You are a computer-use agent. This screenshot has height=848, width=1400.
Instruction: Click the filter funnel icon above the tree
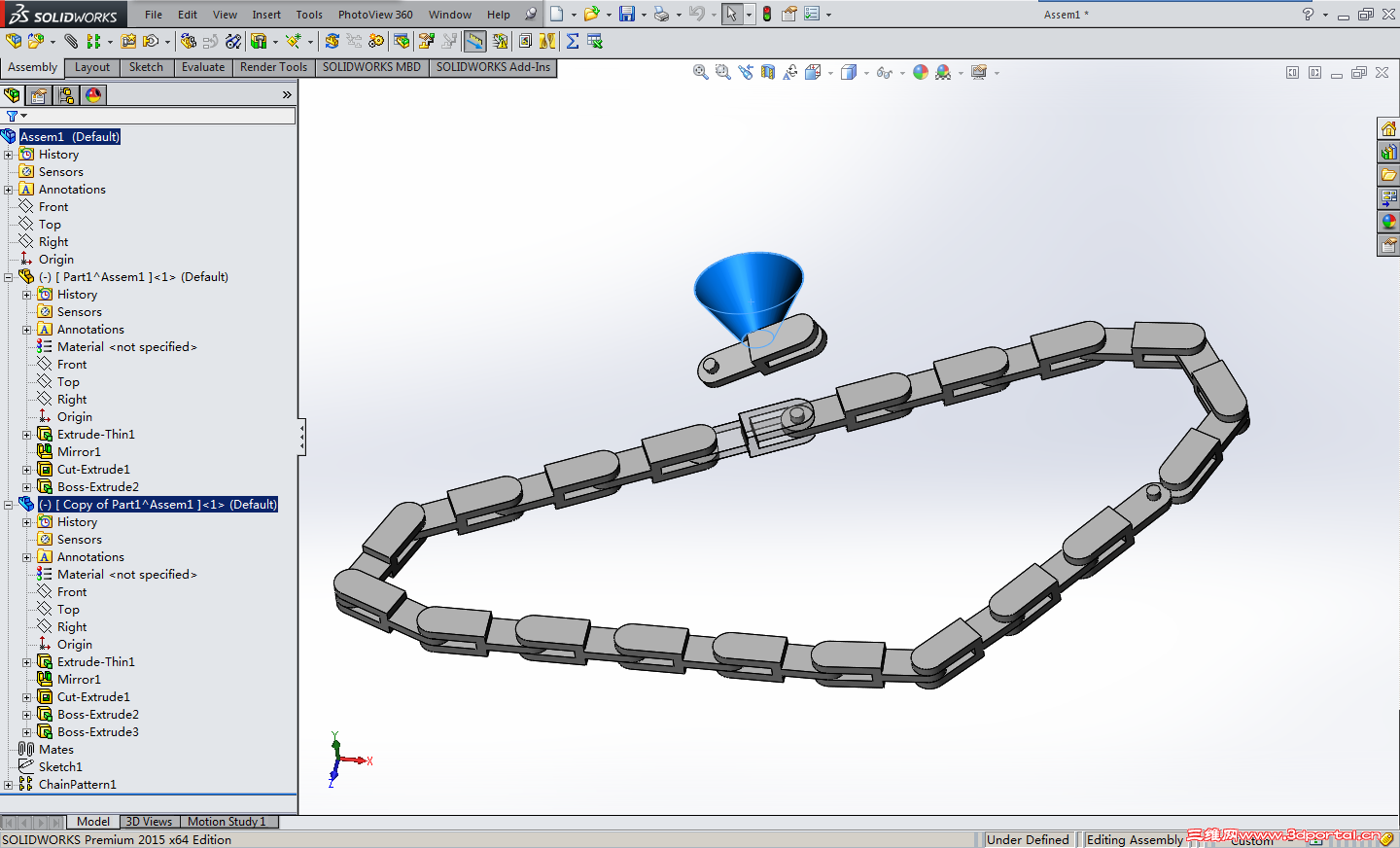(x=12, y=116)
